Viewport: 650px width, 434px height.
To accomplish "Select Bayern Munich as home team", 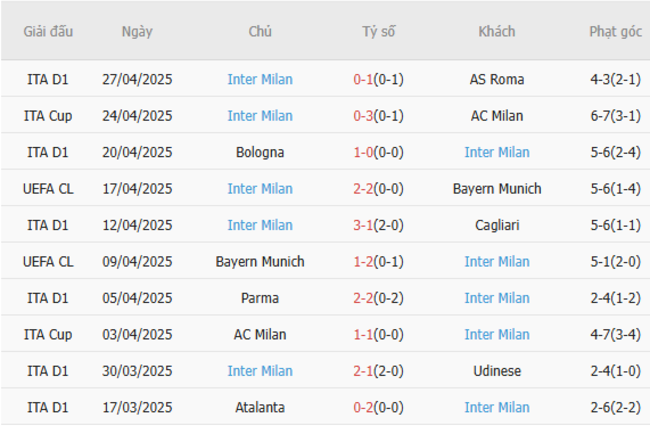I will coord(260,262).
